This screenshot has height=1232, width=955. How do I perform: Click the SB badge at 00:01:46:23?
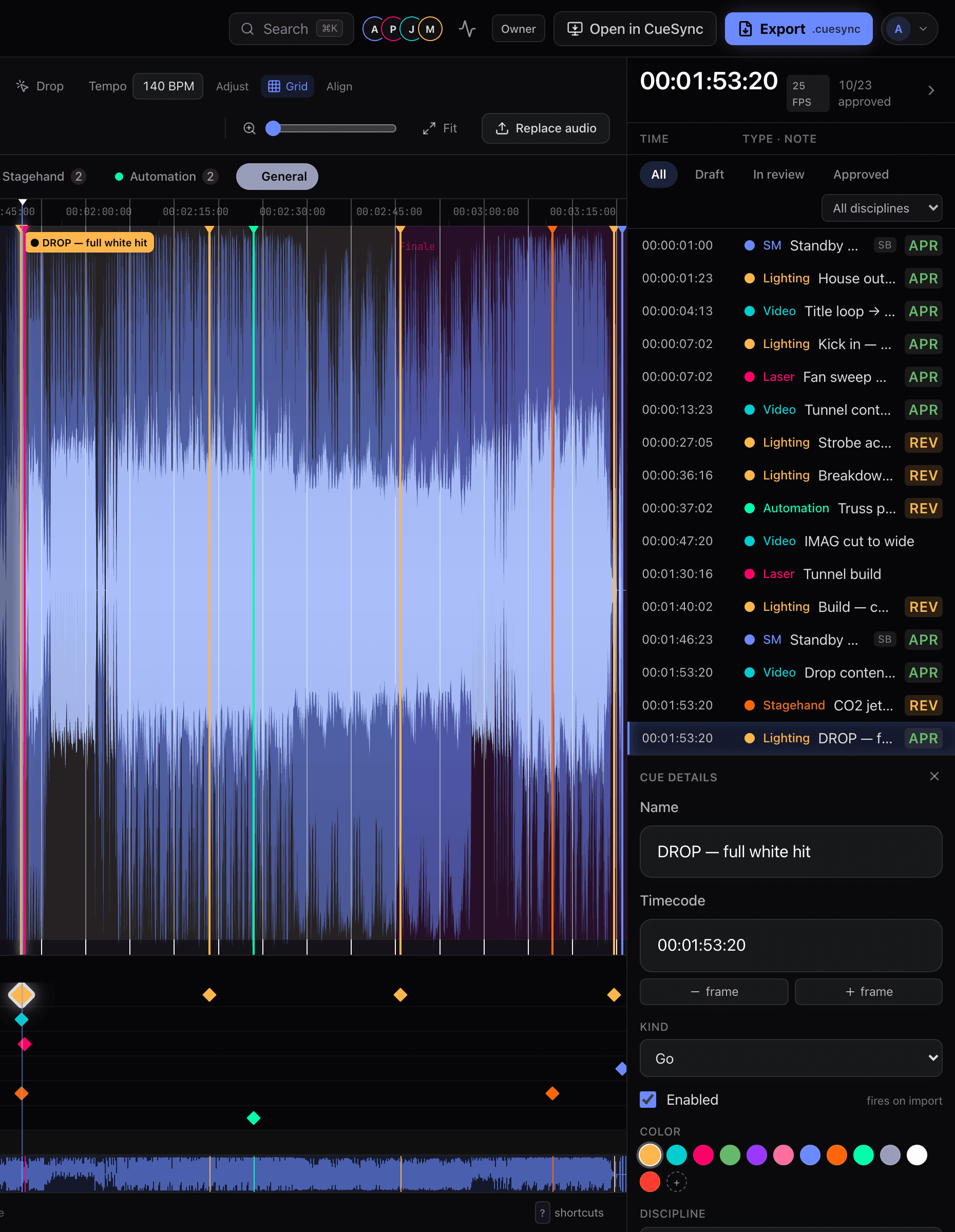(885, 639)
